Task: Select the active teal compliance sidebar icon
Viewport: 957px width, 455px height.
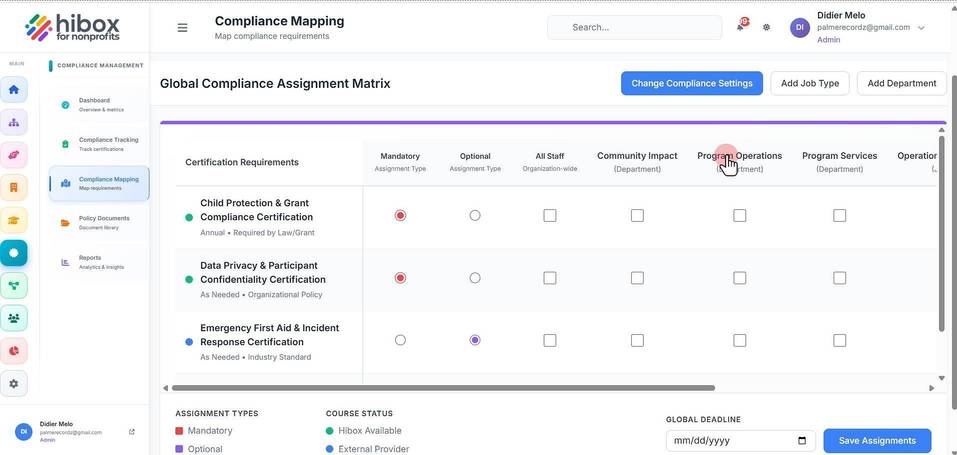Action: 14,253
